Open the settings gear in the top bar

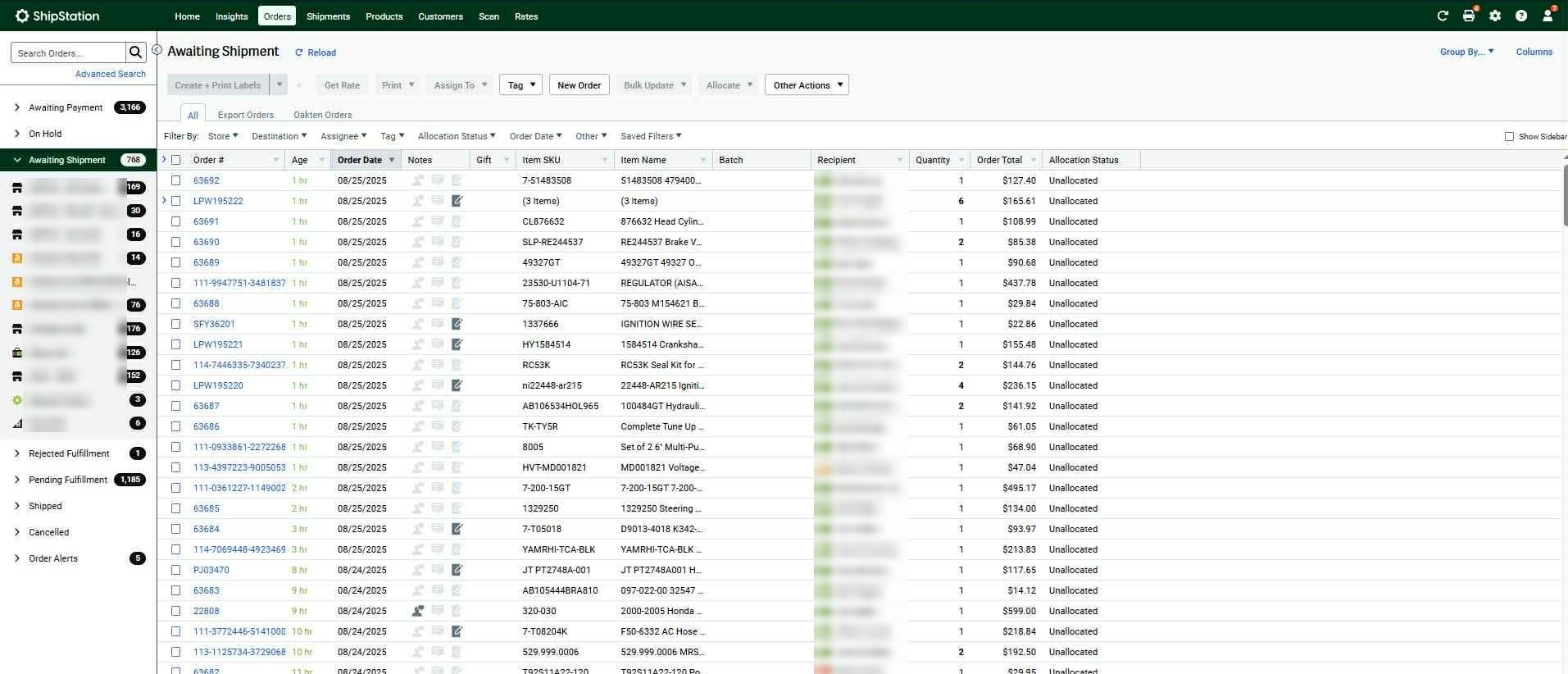pyautogui.click(x=1495, y=16)
